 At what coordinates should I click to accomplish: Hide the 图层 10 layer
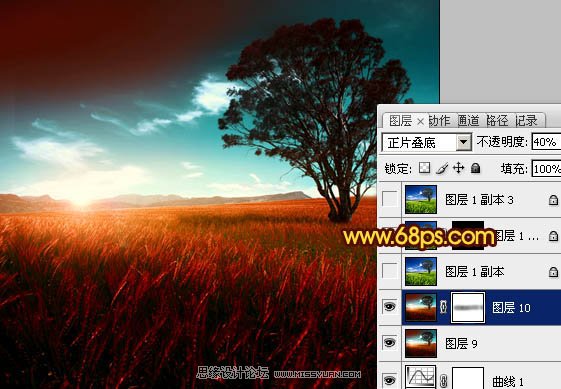click(x=390, y=307)
